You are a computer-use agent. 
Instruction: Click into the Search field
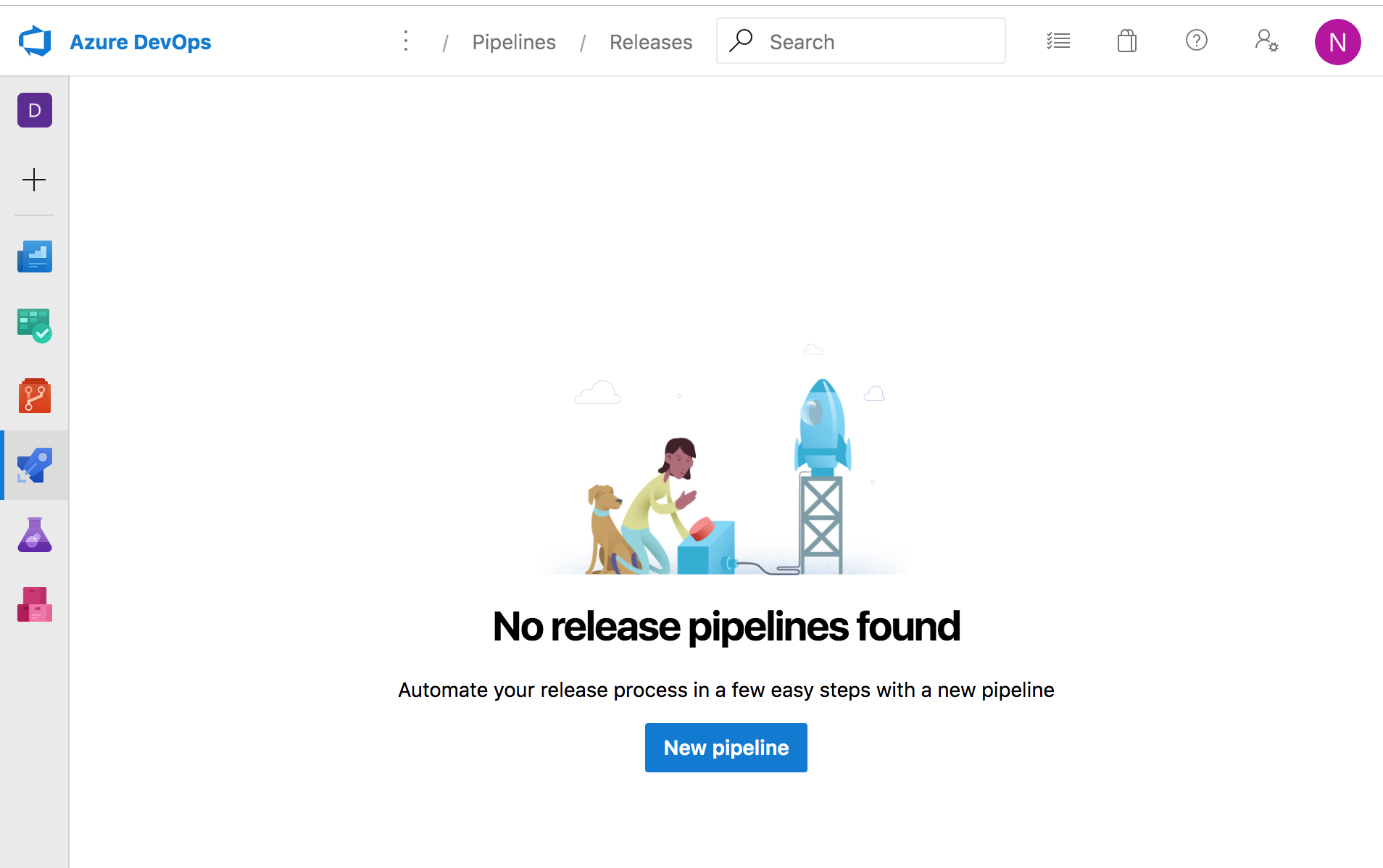pos(860,41)
